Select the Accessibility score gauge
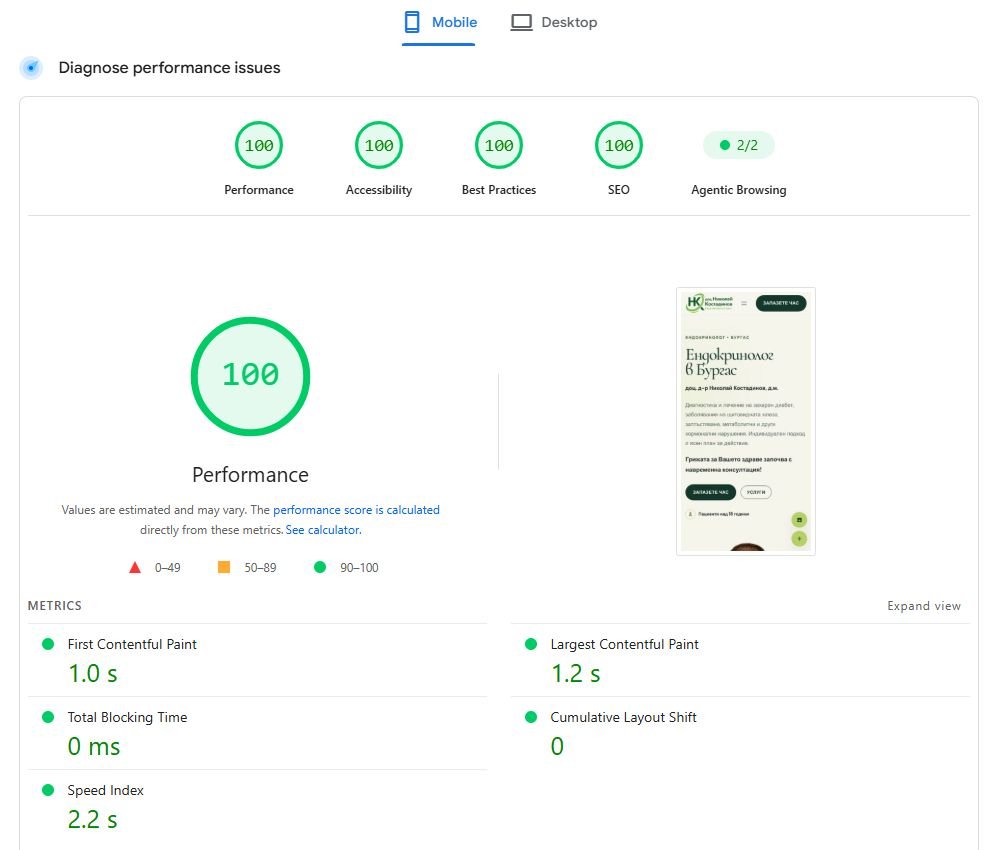993x850 pixels. point(379,145)
